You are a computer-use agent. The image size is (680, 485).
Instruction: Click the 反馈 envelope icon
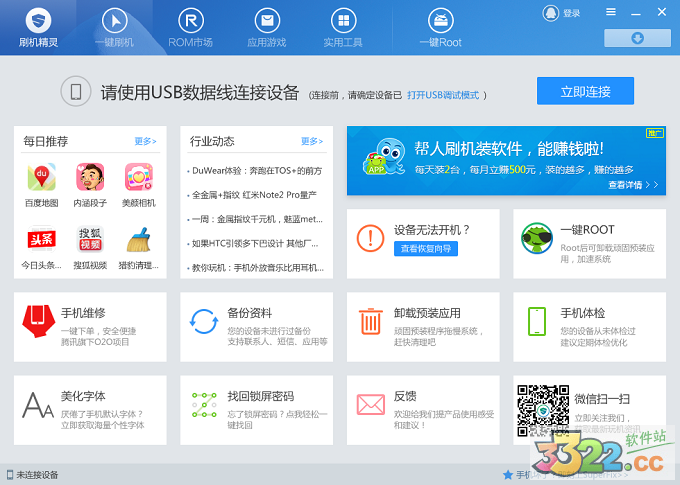[x=370, y=404]
